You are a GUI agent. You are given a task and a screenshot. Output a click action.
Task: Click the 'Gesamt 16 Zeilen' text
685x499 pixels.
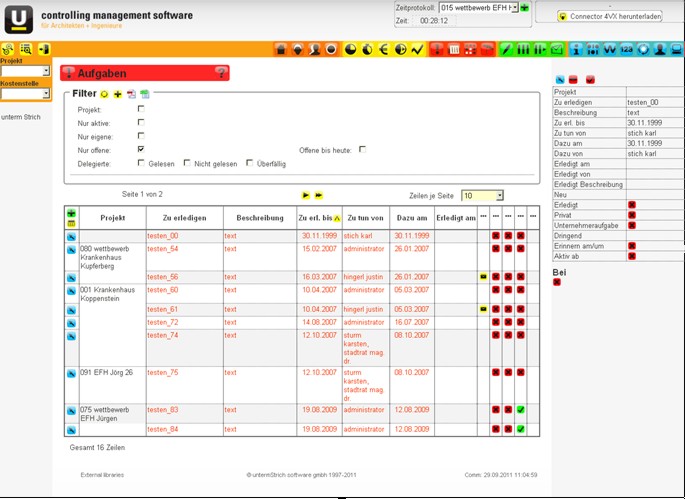tap(97, 448)
